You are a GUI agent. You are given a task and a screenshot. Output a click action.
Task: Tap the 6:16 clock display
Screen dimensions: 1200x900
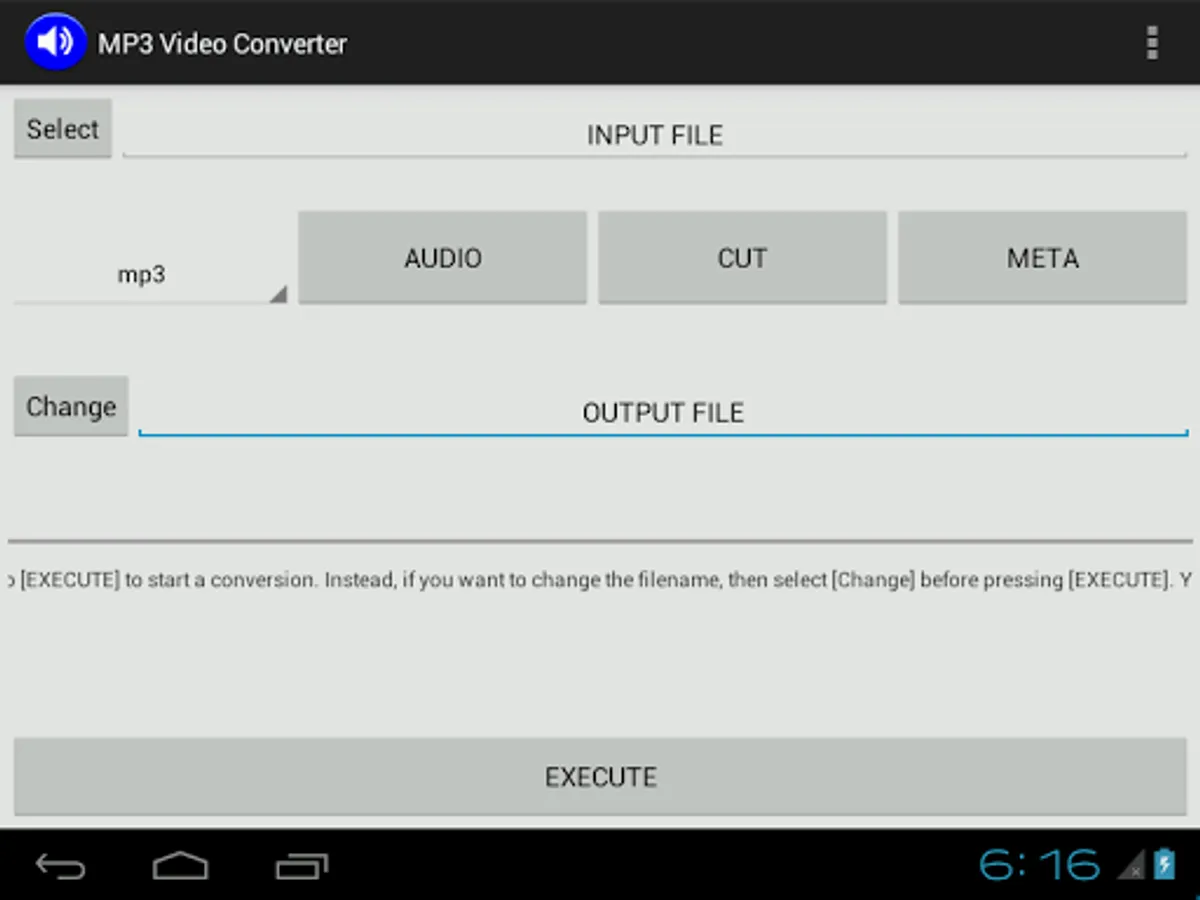coord(1039,865)
